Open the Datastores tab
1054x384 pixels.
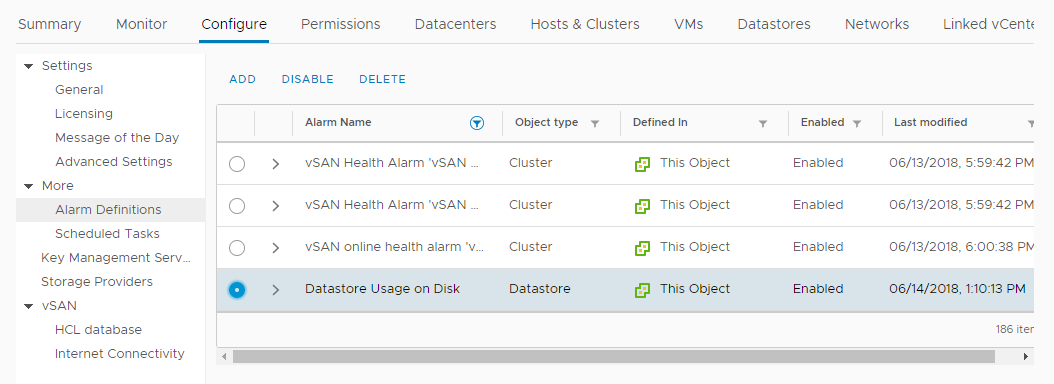click(774, 24)
